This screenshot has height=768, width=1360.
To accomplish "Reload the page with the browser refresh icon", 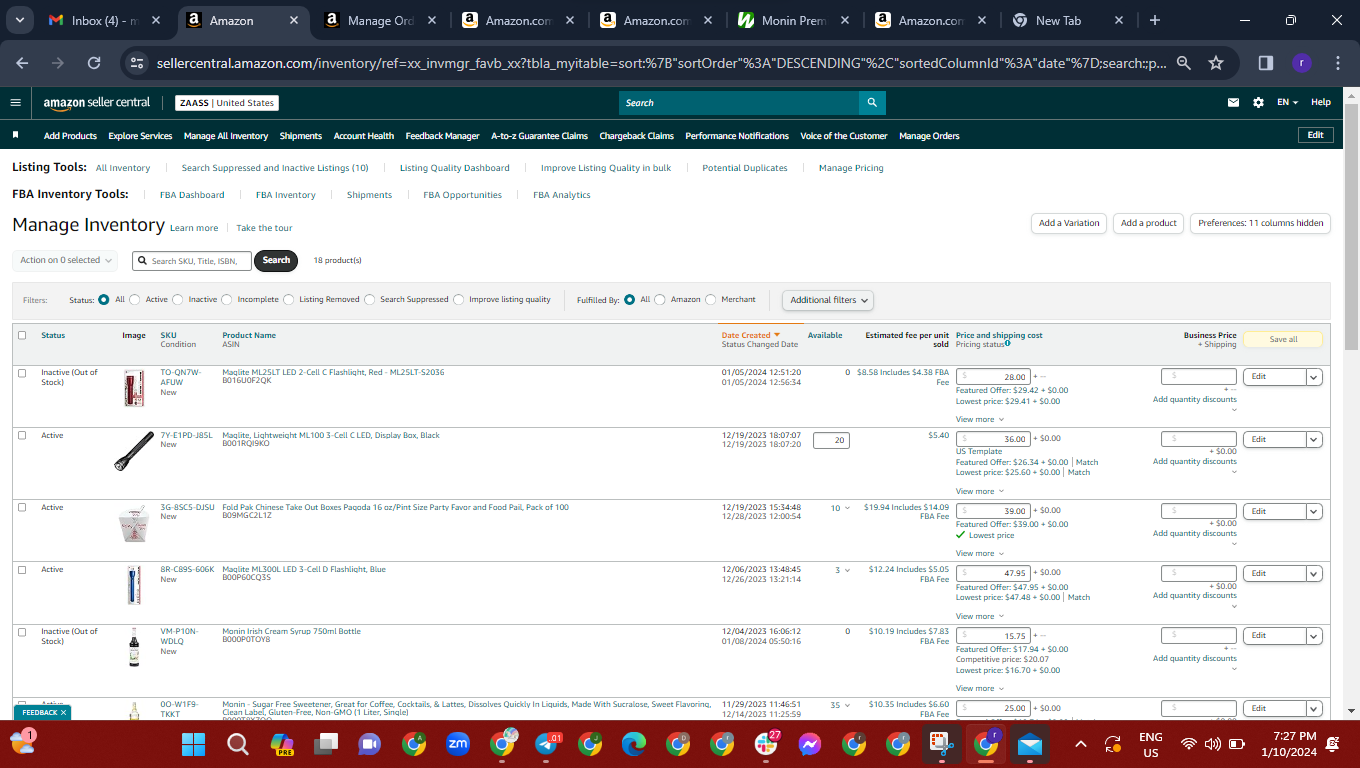I will click(x=94, y=63).
